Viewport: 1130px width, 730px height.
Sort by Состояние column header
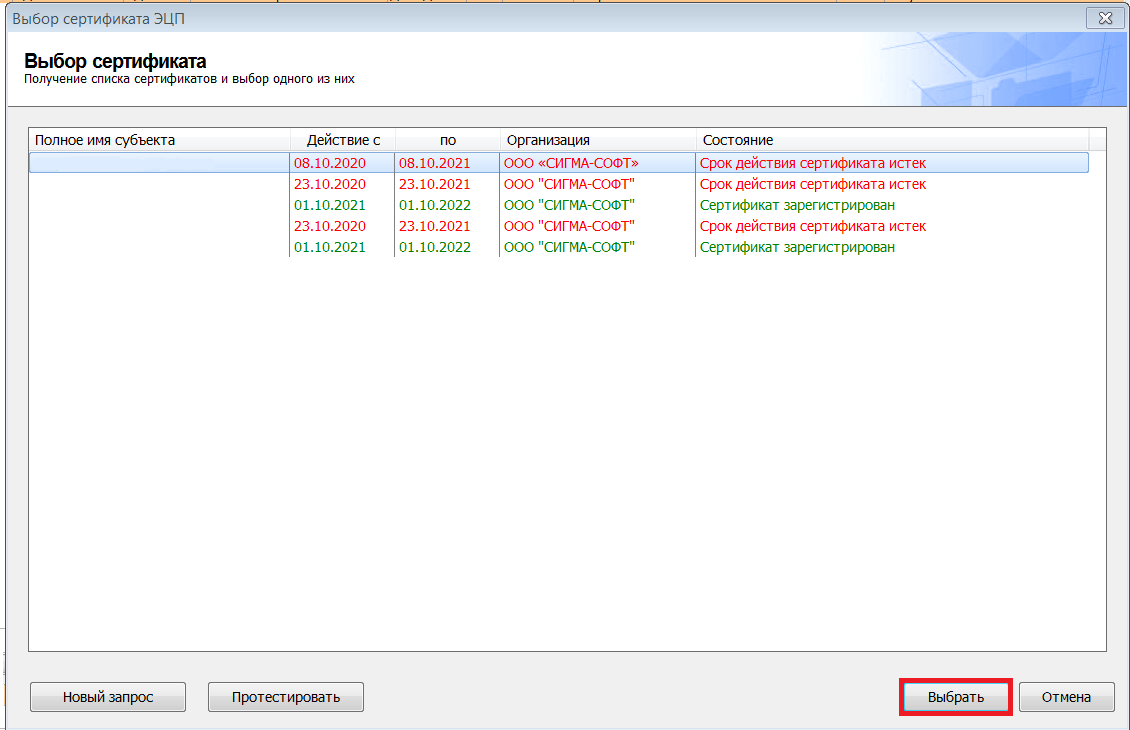[x=892, y=140]
